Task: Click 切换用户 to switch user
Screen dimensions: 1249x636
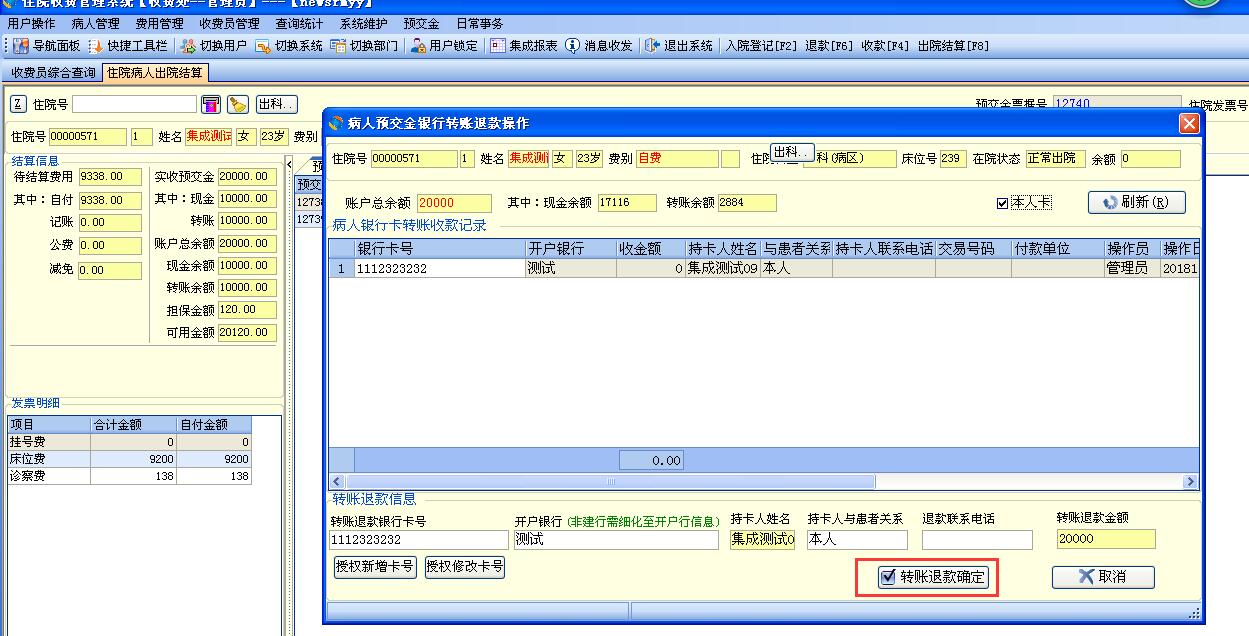Action: pyautogui.click(x=214, y=46)
